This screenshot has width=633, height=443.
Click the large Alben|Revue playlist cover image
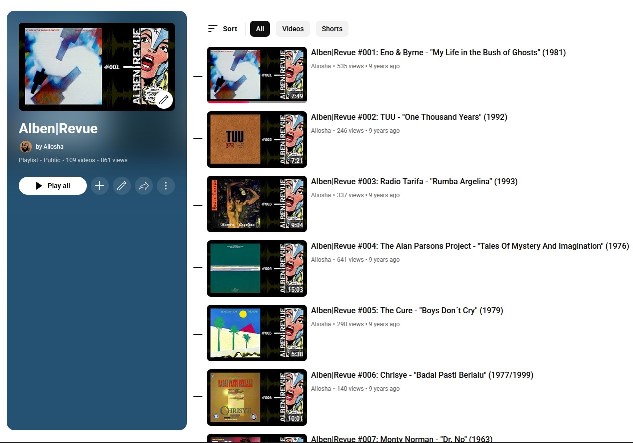coord(97,67)
